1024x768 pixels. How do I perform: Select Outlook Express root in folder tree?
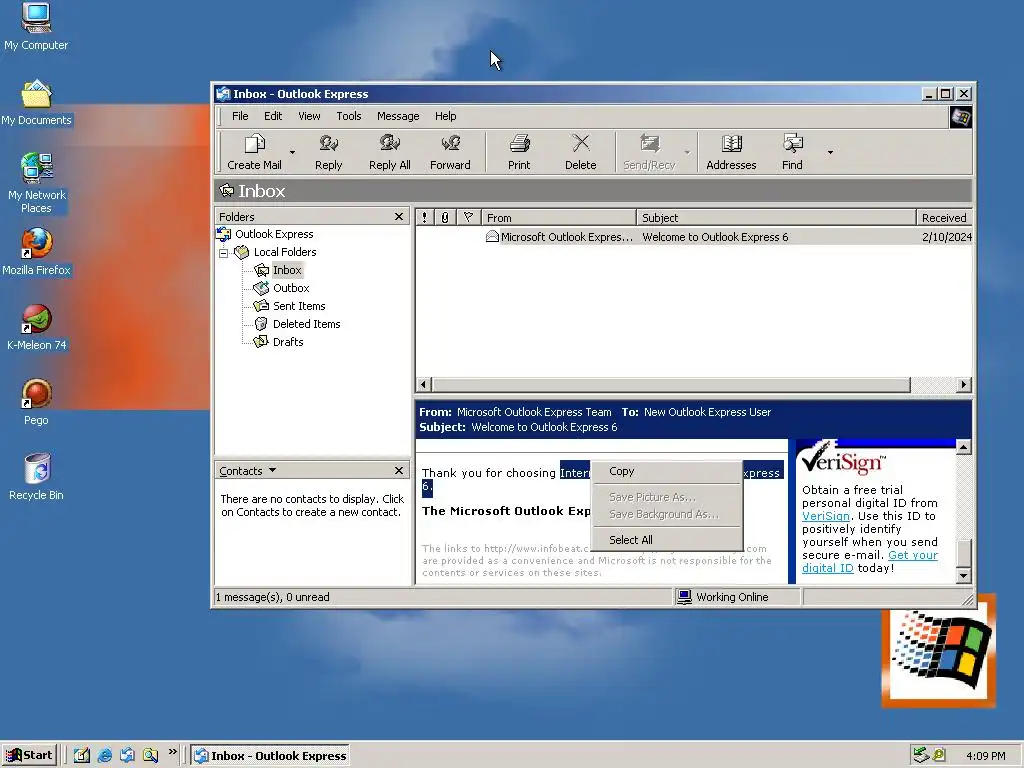click(x=274, y=234)
